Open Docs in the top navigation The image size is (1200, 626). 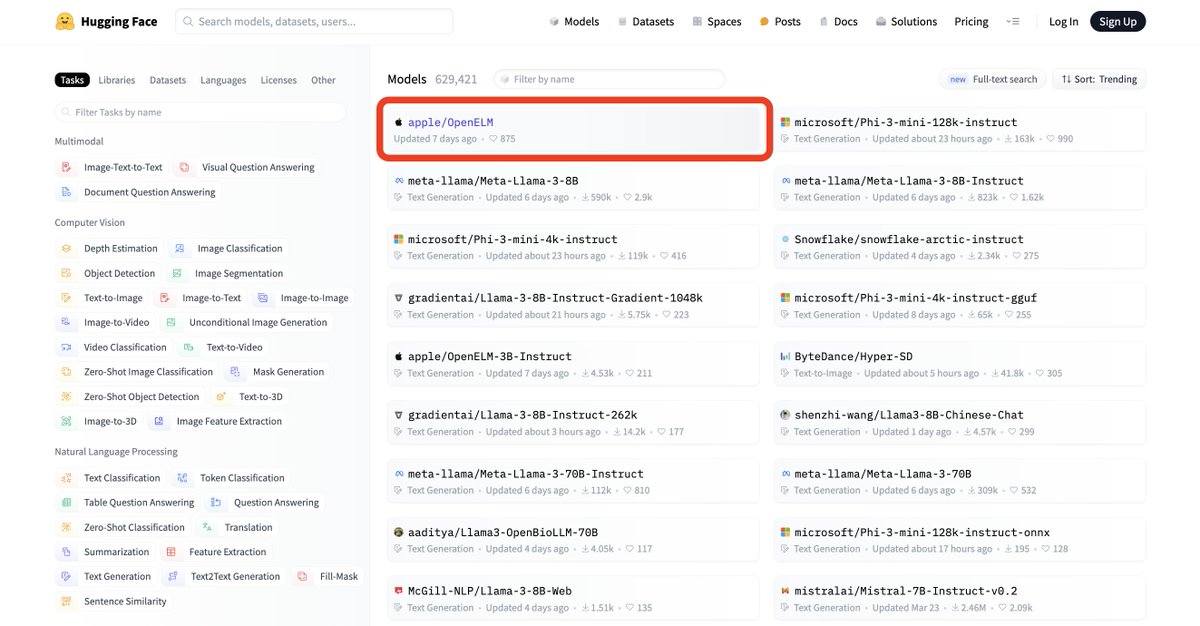click(838, 21)
